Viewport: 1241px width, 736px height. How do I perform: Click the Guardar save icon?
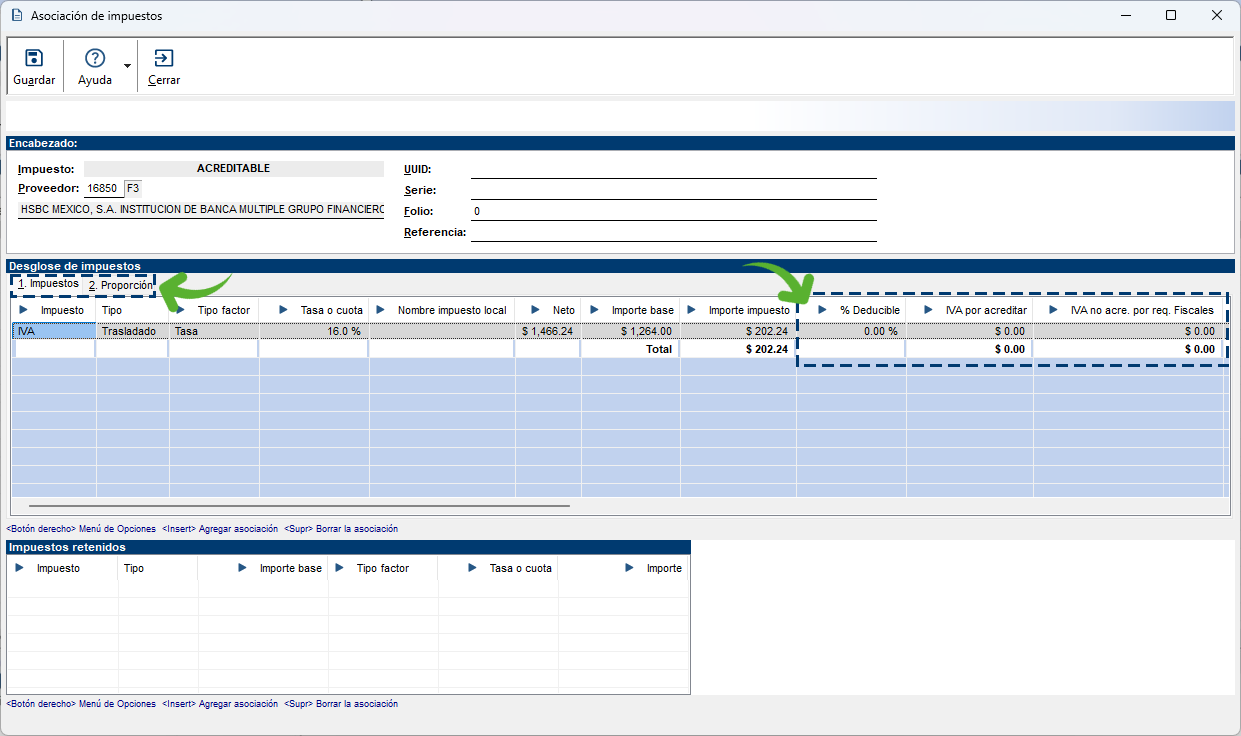[34, 59]
